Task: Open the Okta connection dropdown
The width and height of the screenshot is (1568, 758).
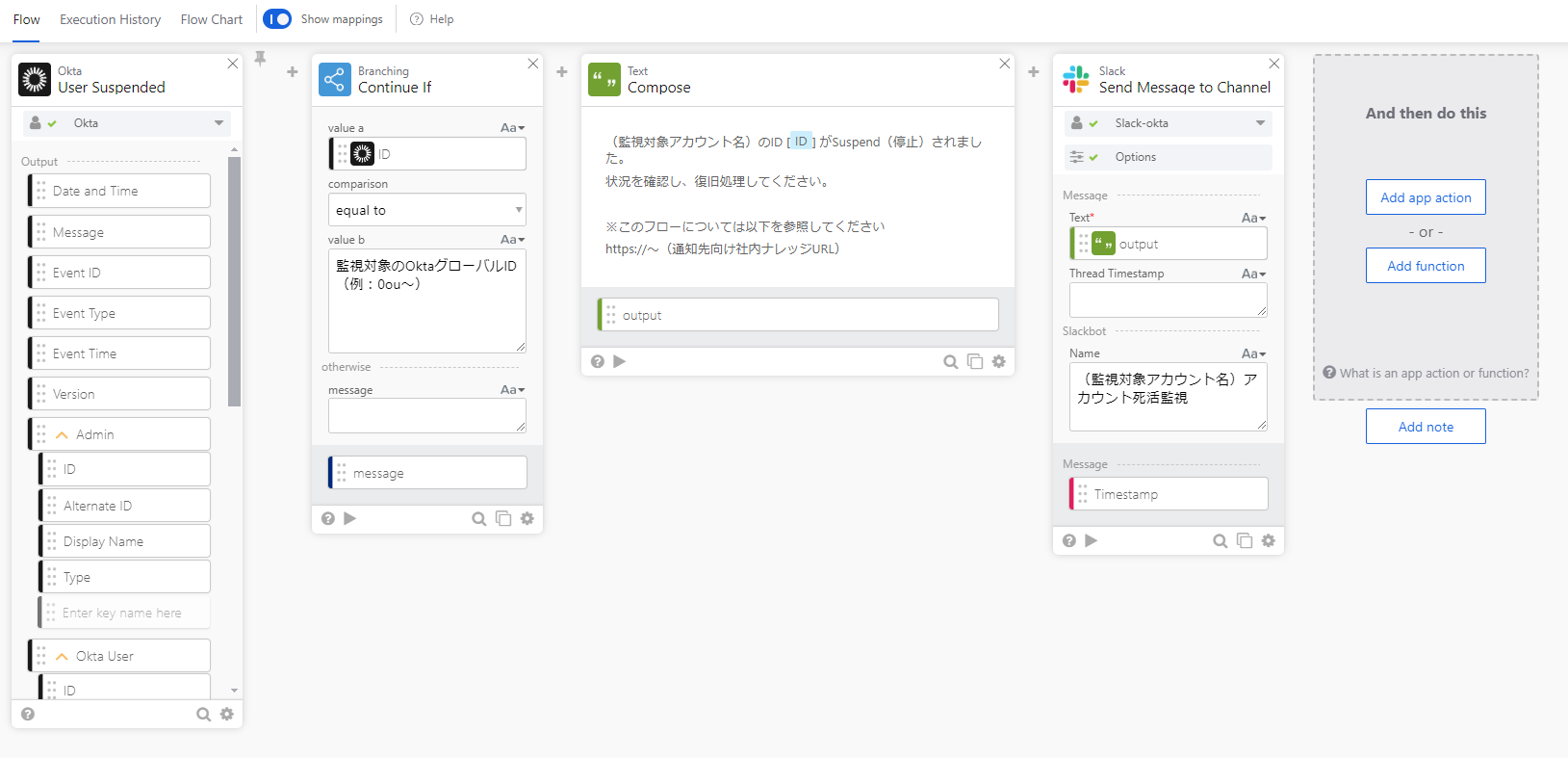Action: [127, 123]
